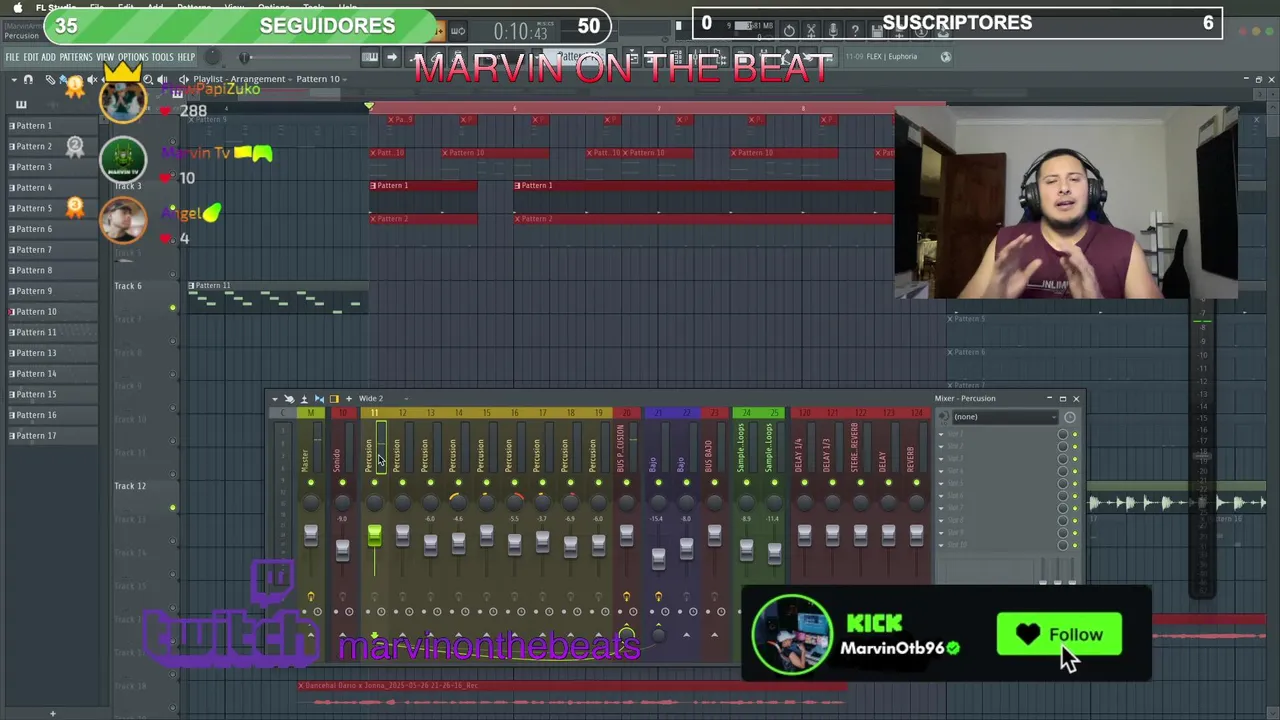Select the playlist mute tool

pos(92,79)
